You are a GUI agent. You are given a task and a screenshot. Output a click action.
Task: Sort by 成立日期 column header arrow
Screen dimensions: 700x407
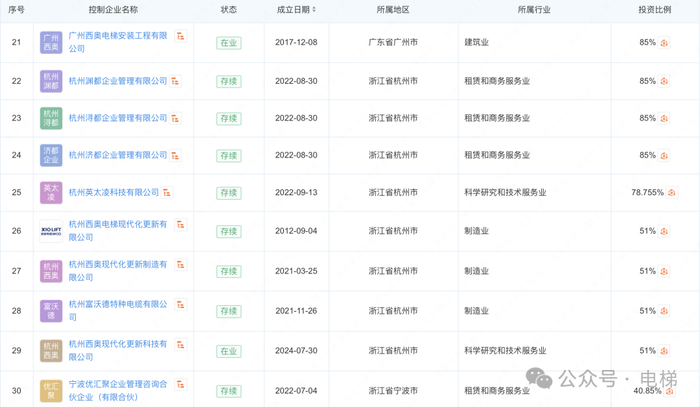[314, 9]
